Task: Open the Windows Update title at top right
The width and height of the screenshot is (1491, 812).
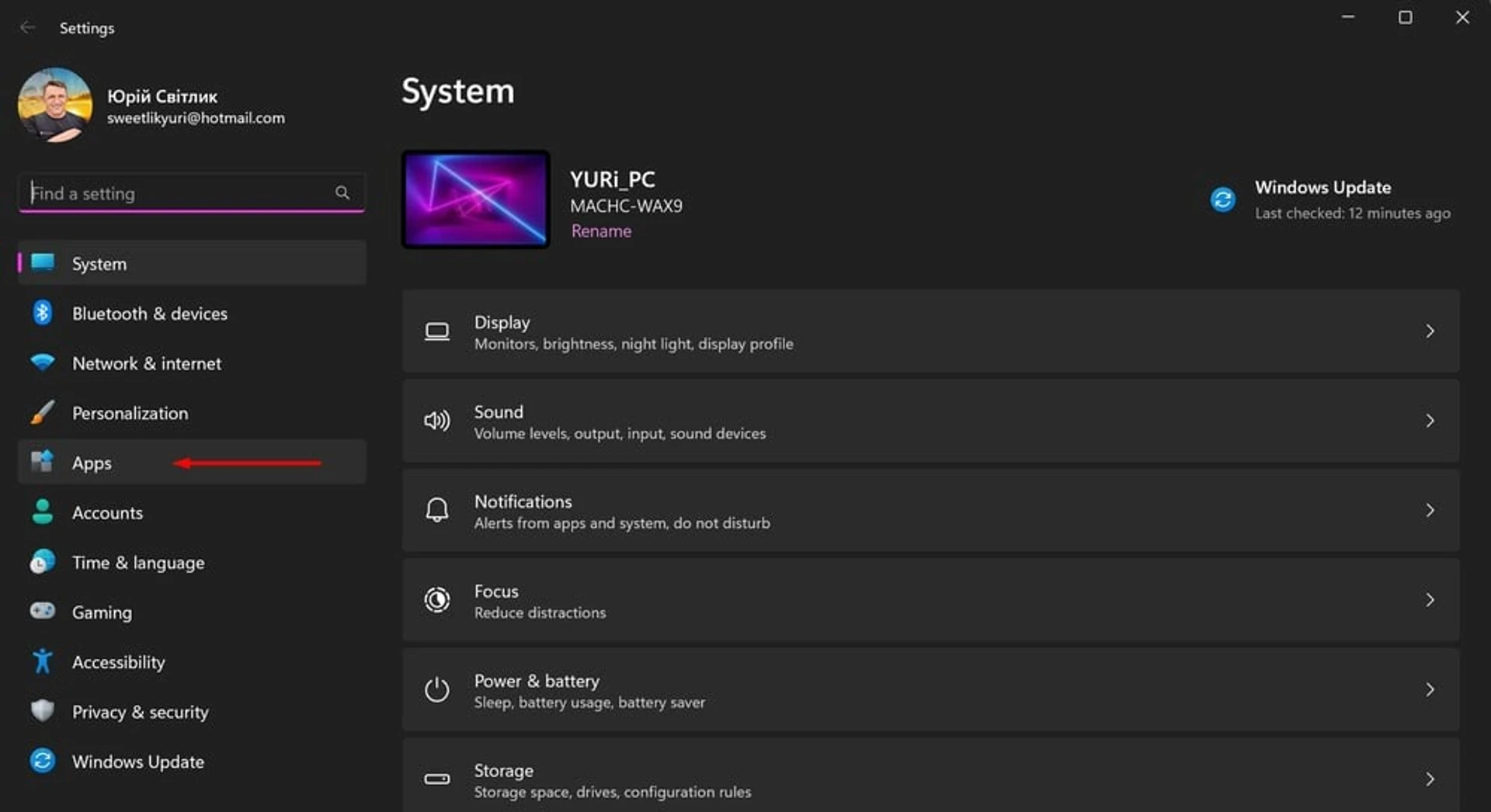Action: click(x=1322, y=187)
